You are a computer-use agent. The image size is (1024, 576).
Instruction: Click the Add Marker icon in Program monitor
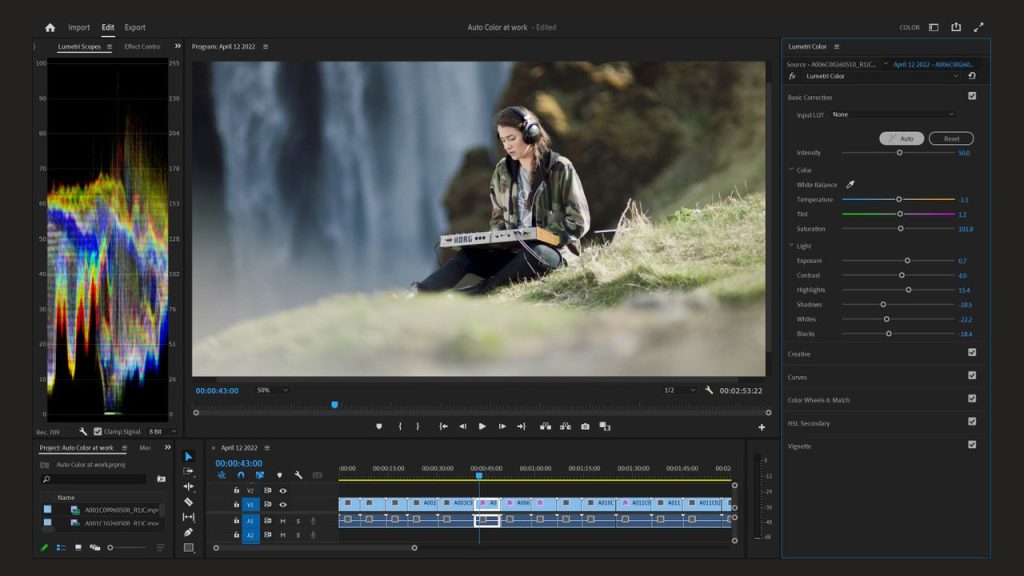coord(380,426)
